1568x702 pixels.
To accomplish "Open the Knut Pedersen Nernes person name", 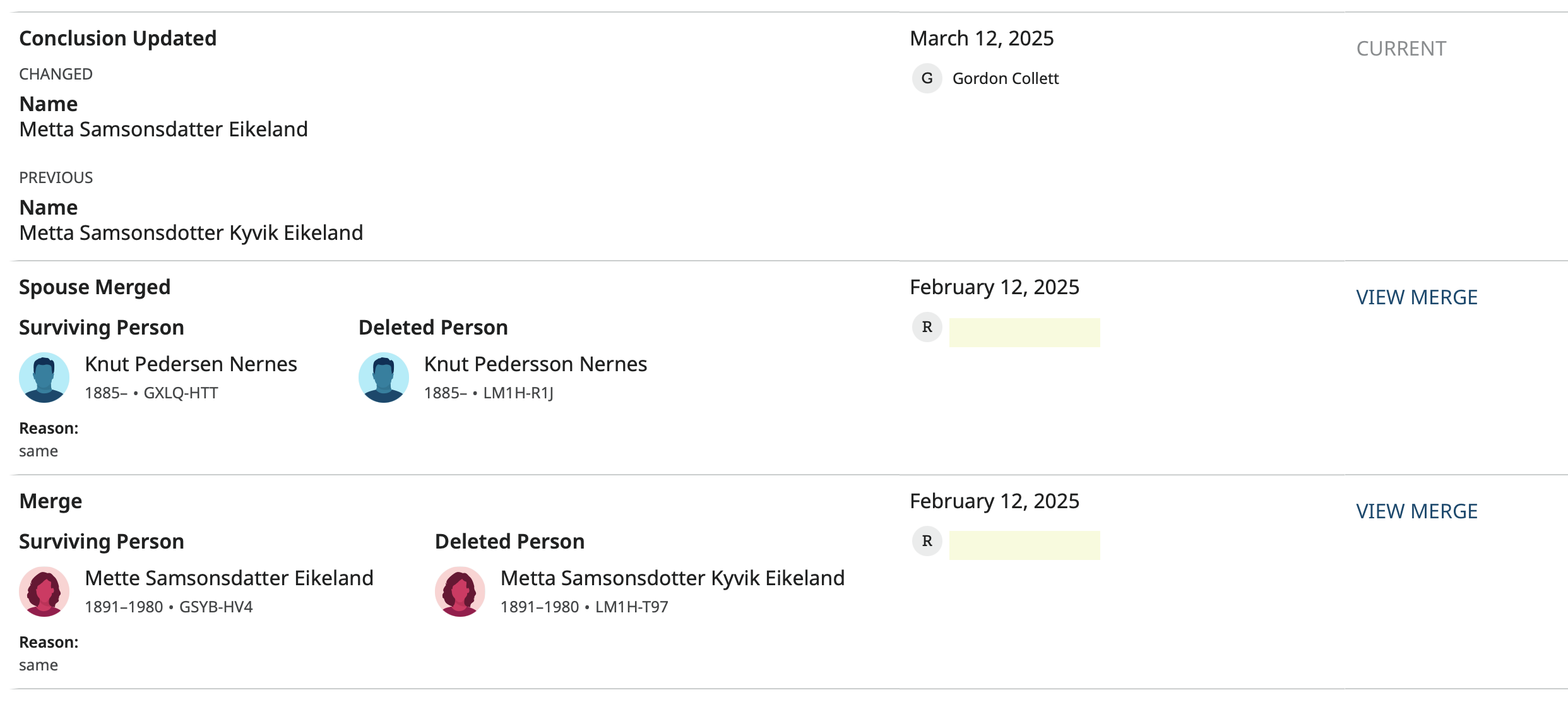I will tap(191, 364).
